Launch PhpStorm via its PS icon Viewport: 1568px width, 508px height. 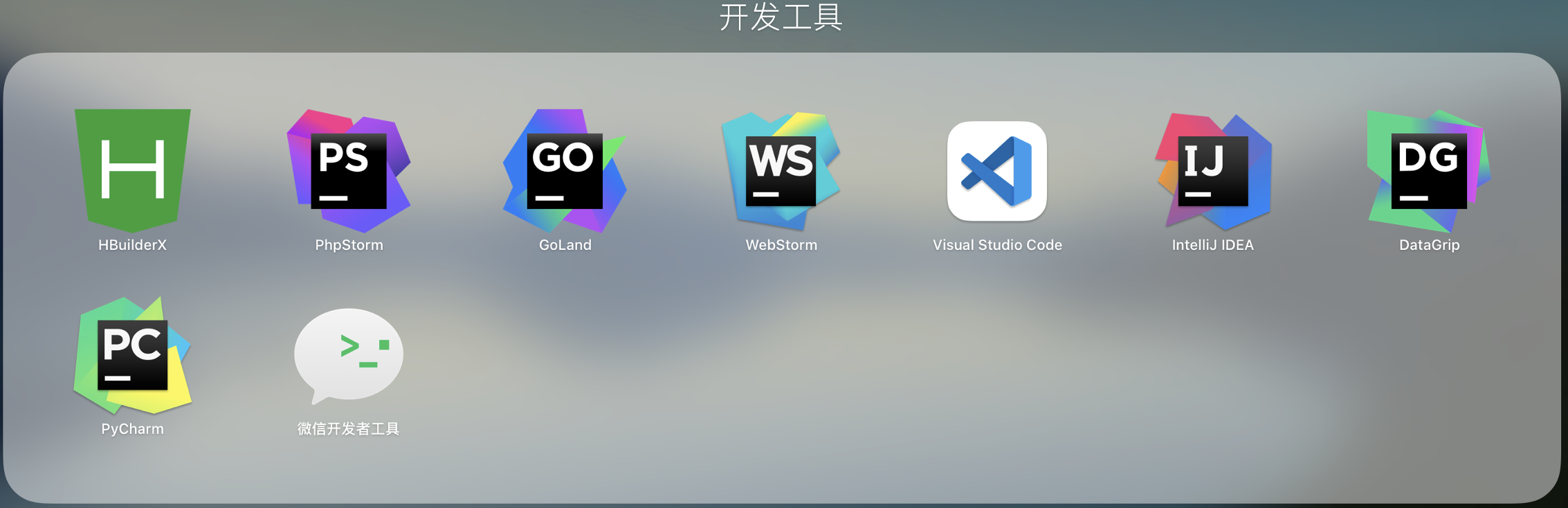[349, 170]
